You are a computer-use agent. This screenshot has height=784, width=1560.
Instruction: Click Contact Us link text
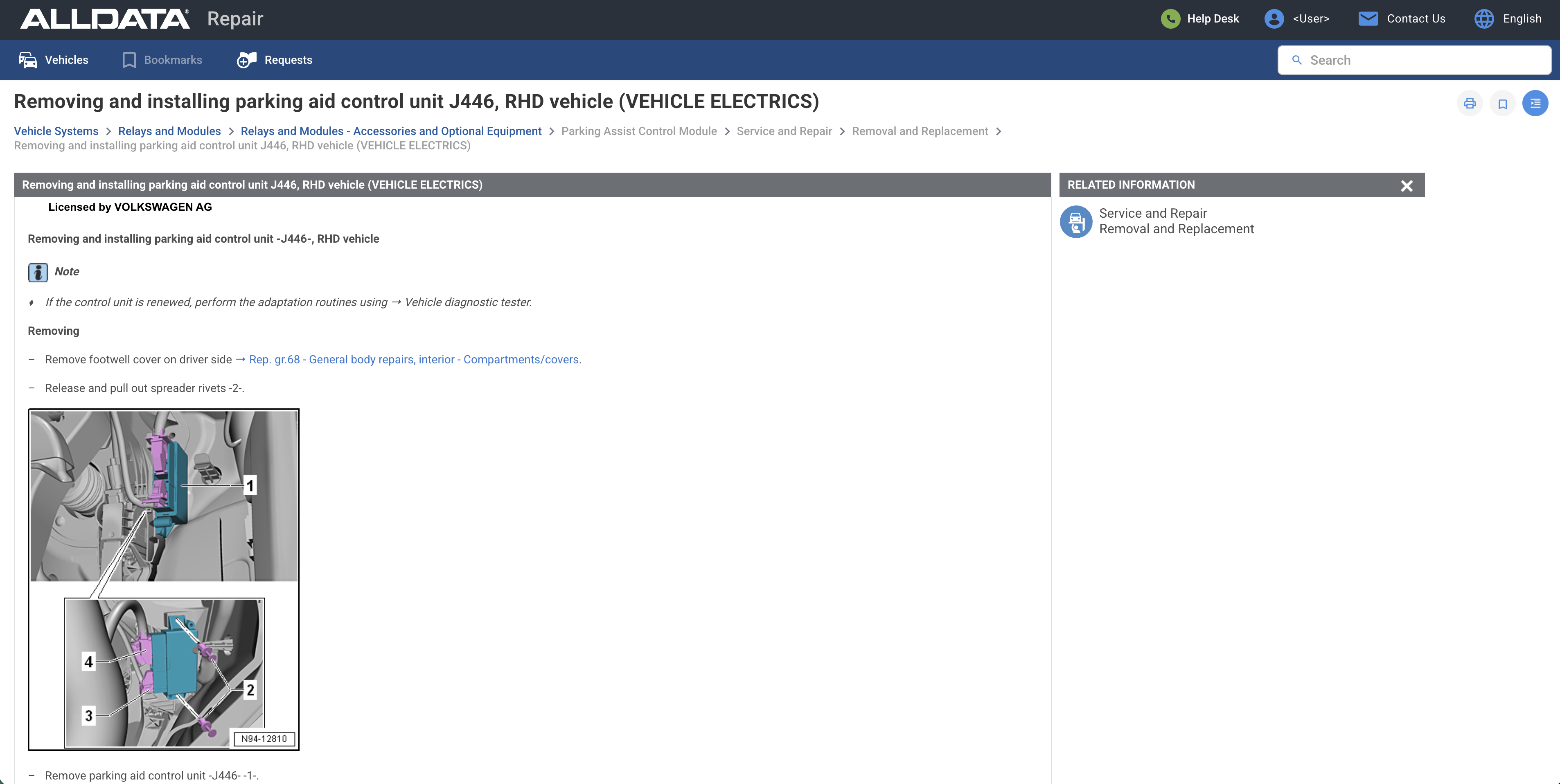(1416, 19)
